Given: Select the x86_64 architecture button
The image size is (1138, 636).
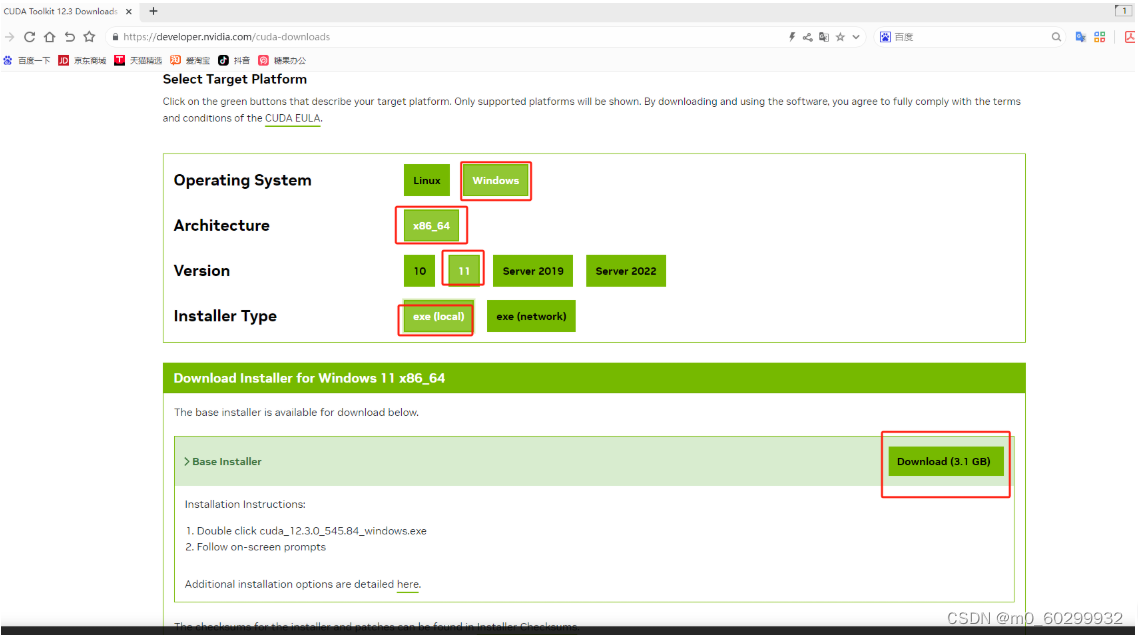Looking at the screenshot, I should (431, 226).
